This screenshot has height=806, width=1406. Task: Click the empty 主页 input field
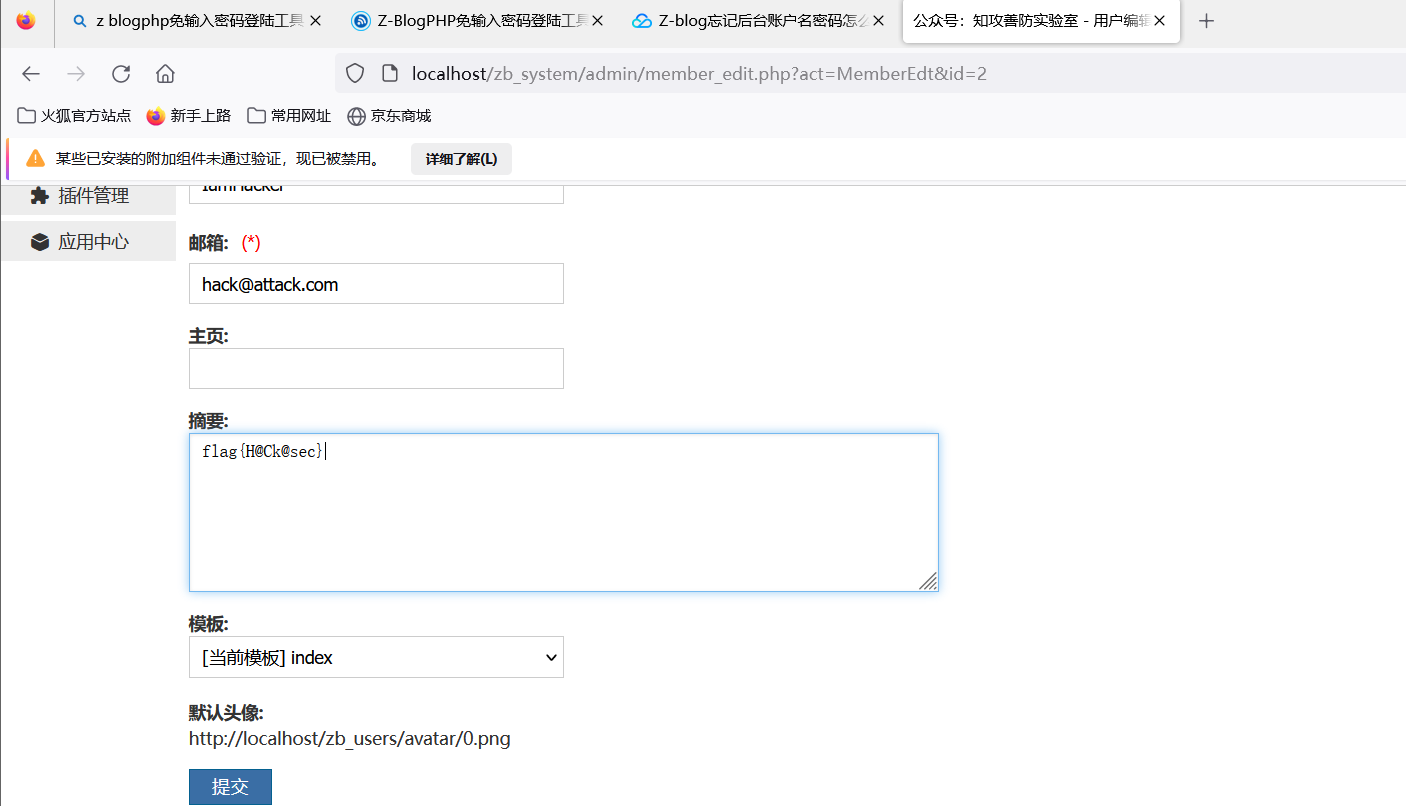point(376,368)
